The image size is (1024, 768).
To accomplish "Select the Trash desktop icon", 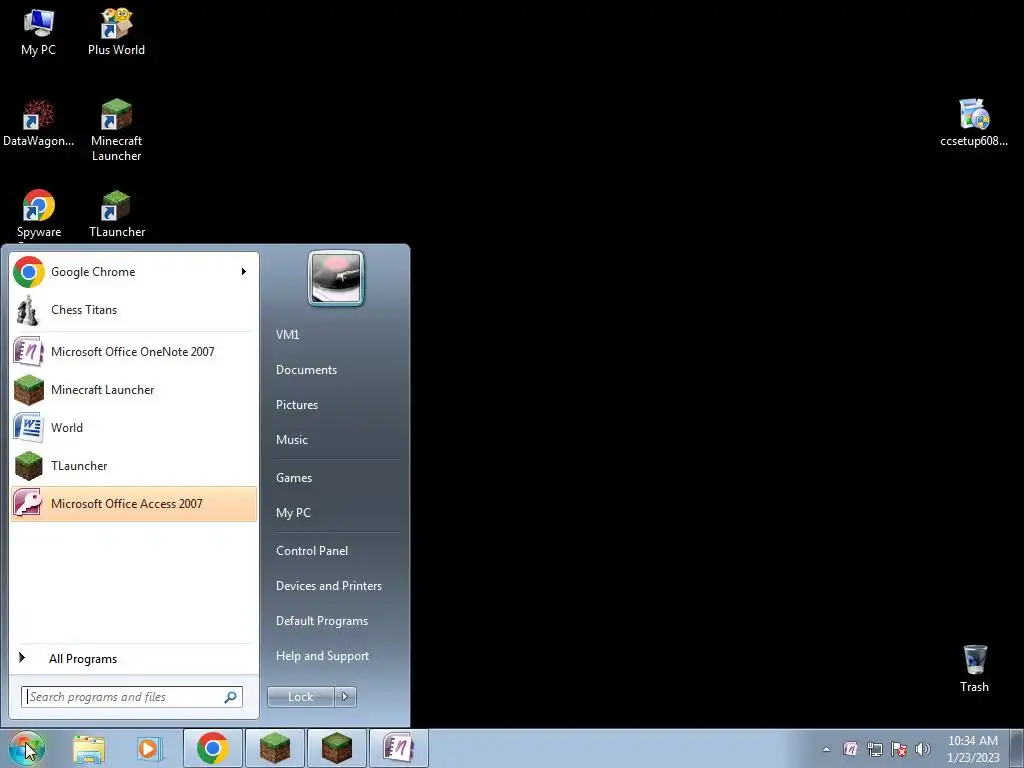I will point(974,669).
